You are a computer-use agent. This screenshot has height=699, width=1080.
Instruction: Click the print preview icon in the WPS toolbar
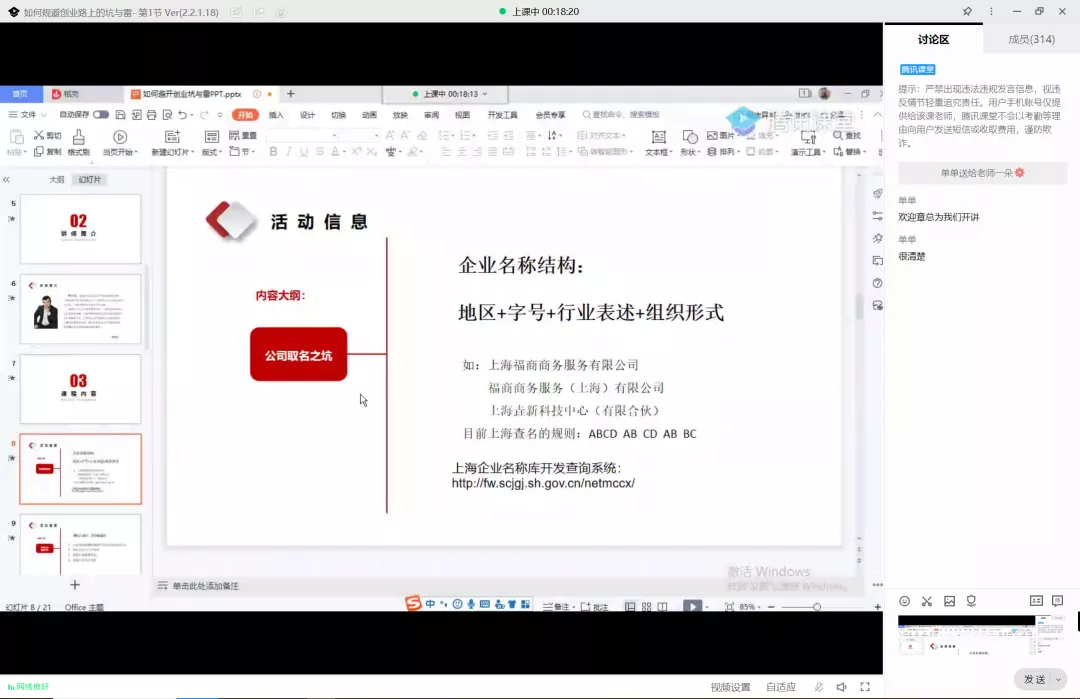pyautogui.click(x=167, y=114)
